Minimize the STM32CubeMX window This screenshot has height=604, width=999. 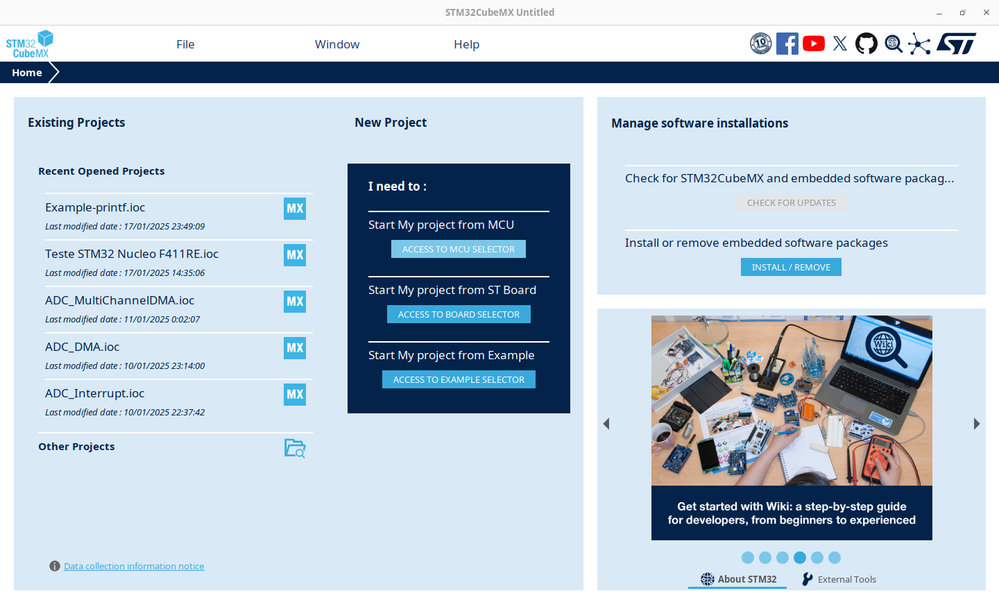pyautogui.click(x=939, y=12)
